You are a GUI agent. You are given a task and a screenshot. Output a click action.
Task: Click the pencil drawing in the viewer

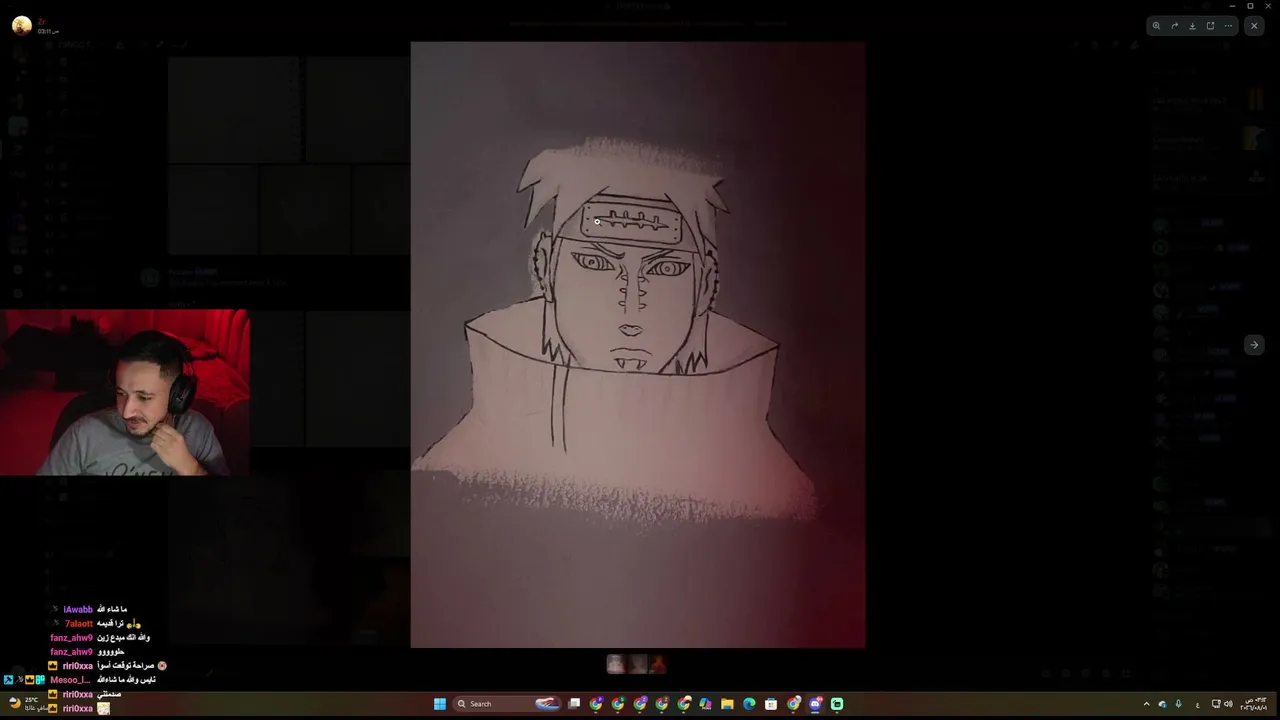point(638,345)
